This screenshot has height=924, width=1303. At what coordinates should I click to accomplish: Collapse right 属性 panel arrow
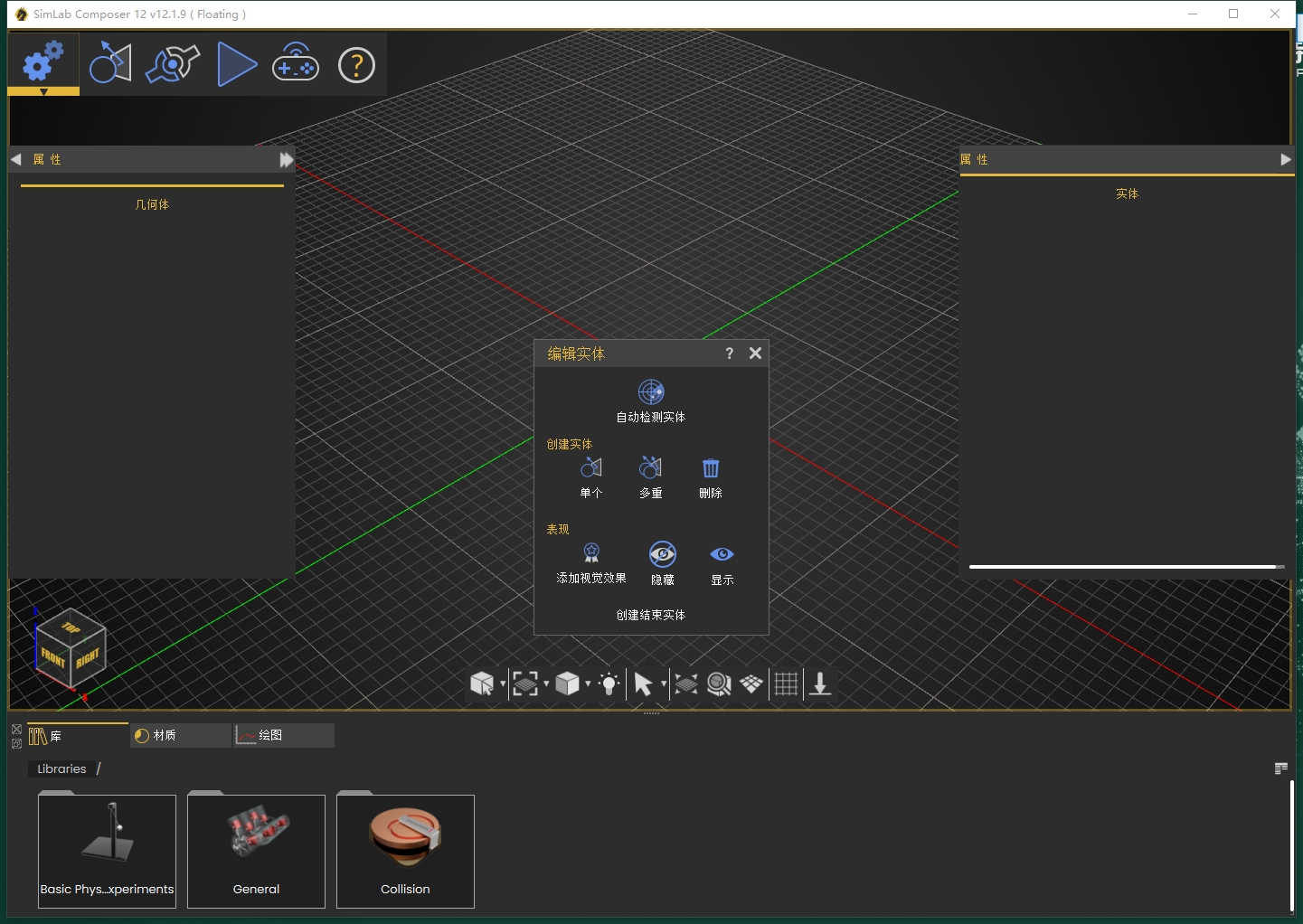click(x=1286, y=159)
